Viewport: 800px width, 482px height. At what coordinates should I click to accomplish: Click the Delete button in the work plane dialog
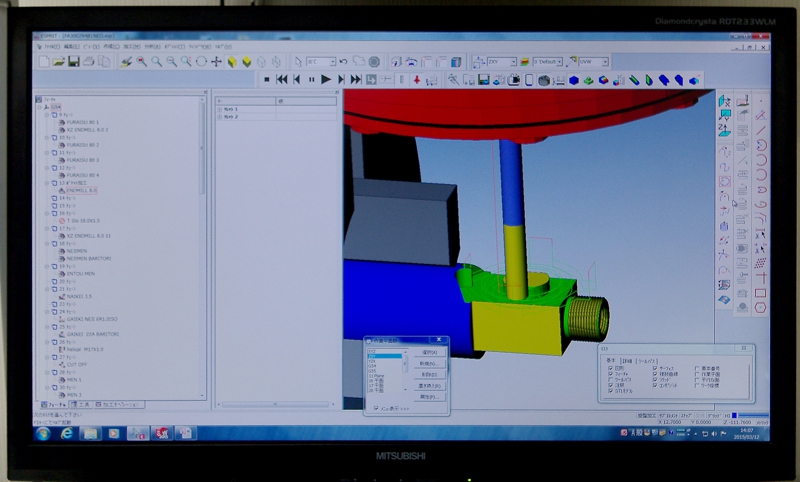pos(429,375)
